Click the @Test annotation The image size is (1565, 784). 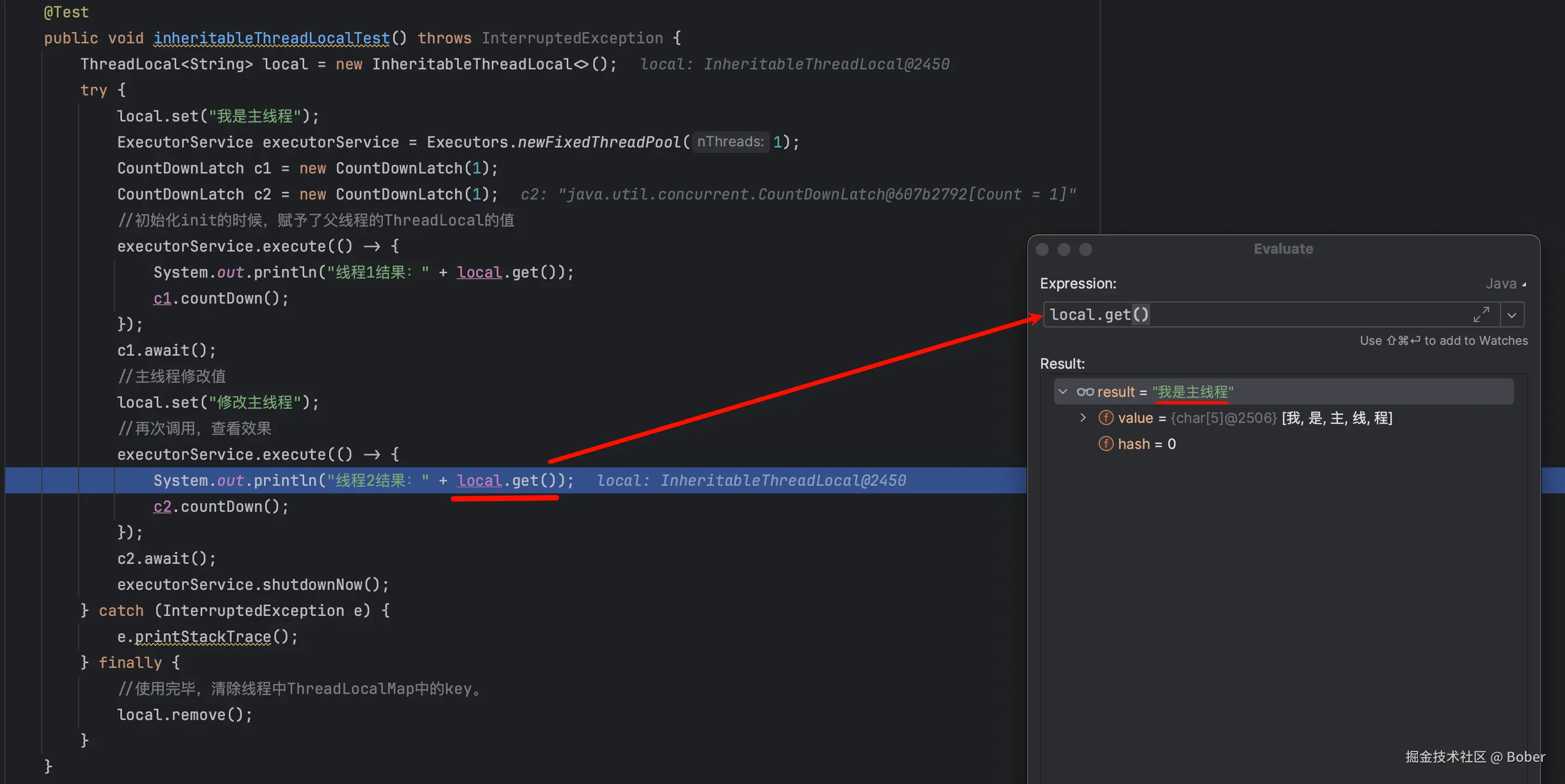pyautogui.click(x=66, y=11)
